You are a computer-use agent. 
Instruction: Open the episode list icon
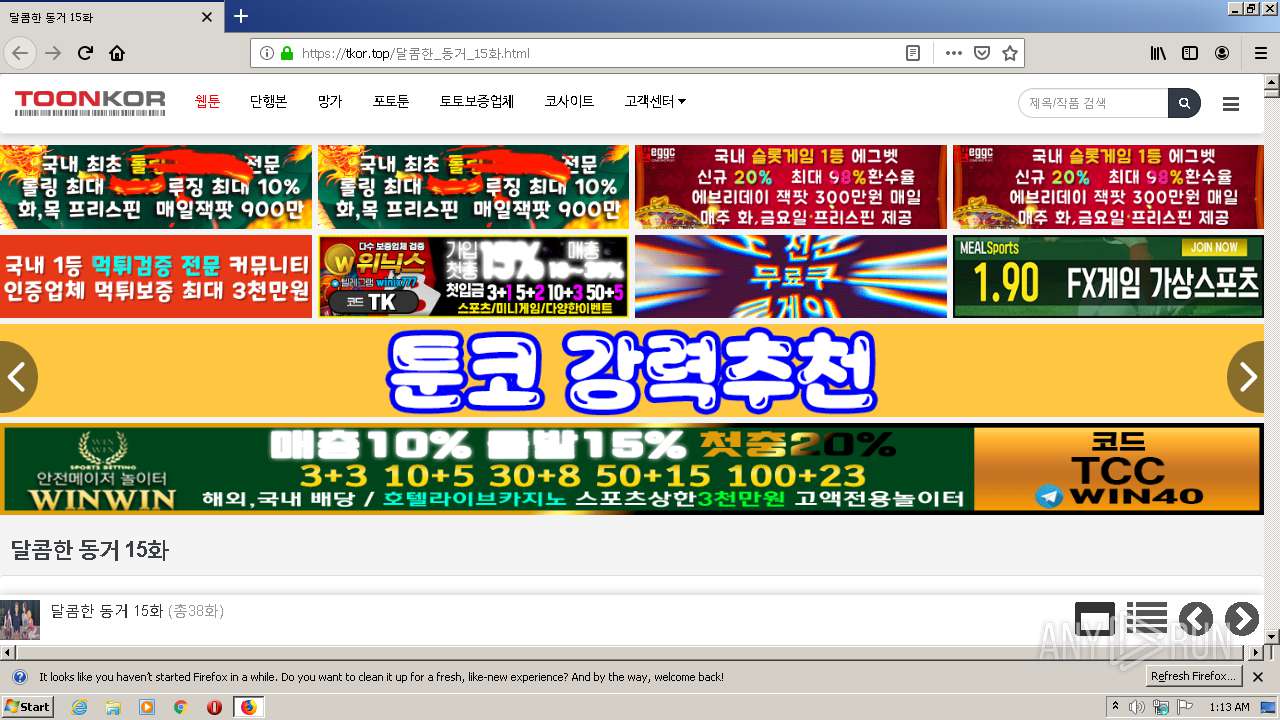click(x=1147, y=619)
